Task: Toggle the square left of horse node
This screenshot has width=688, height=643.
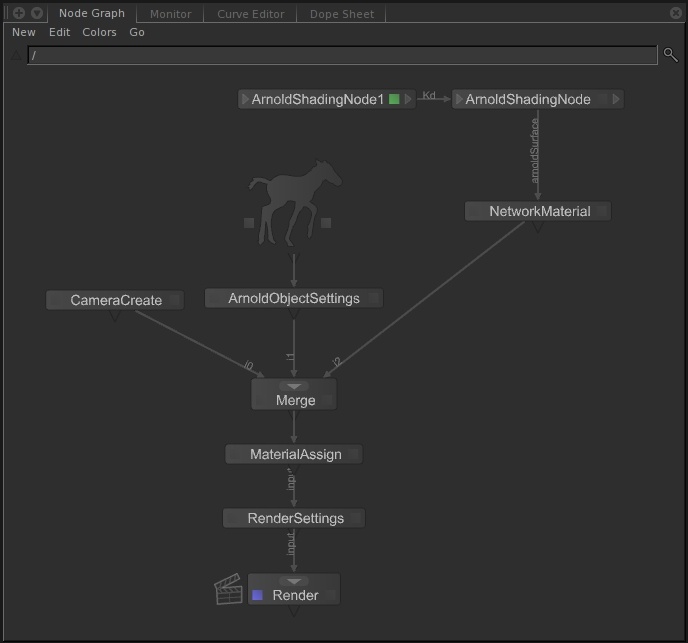Action: pos(249,223)
